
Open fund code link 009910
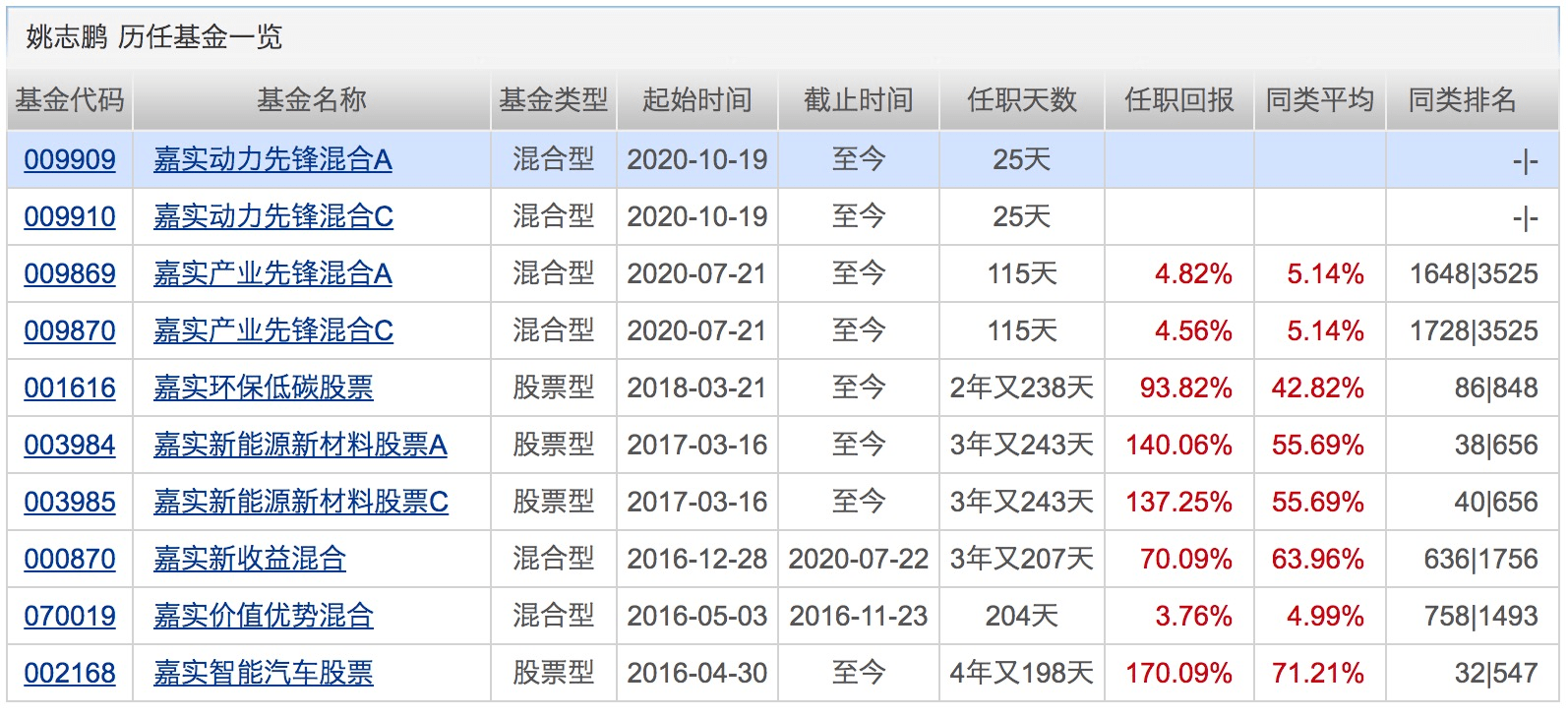point(70,216)
